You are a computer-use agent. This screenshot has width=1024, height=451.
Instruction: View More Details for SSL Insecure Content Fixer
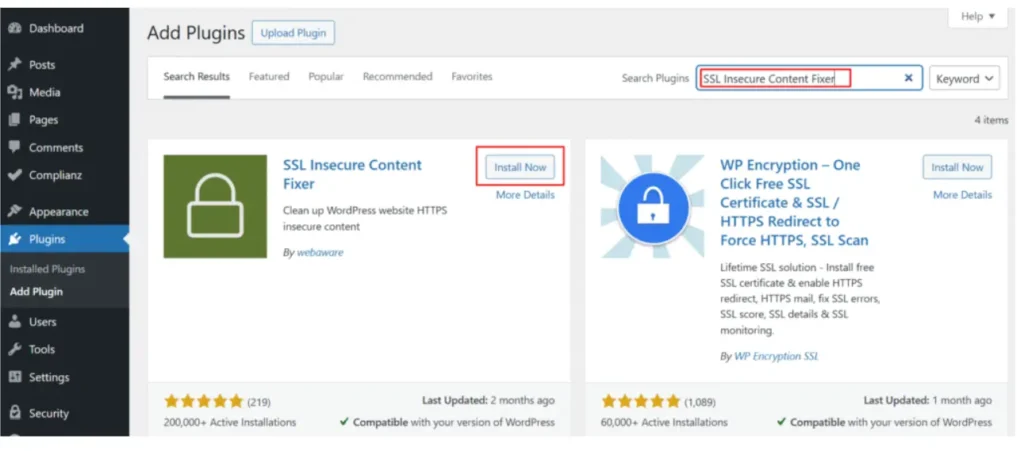pyautogui.click(x=525, y=194)
